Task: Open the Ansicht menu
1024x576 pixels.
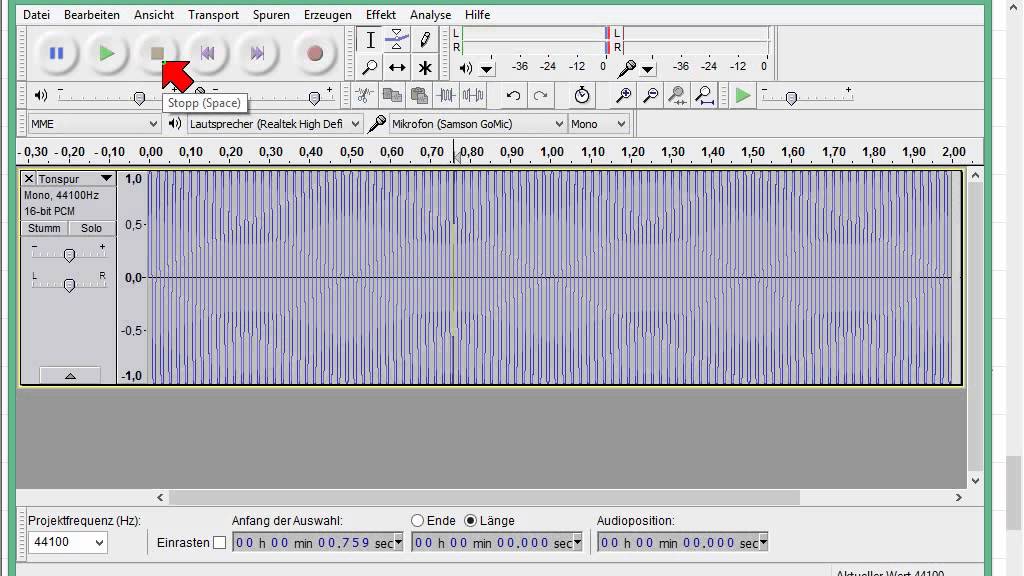Action: coord(154,14)
